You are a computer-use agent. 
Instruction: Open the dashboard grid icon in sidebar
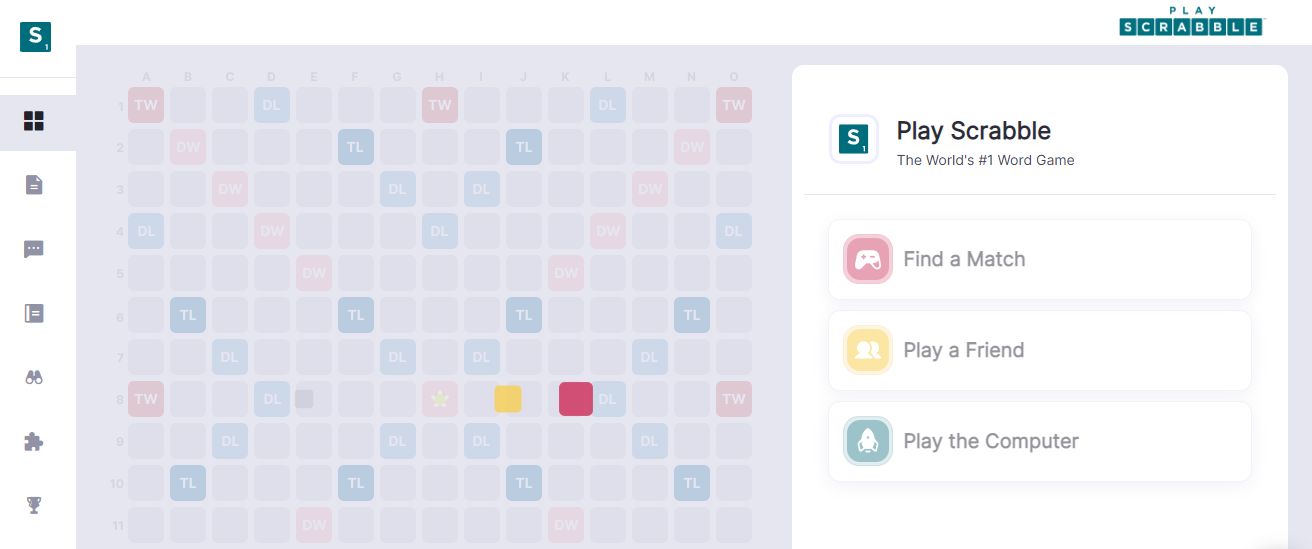click(34, 122)
